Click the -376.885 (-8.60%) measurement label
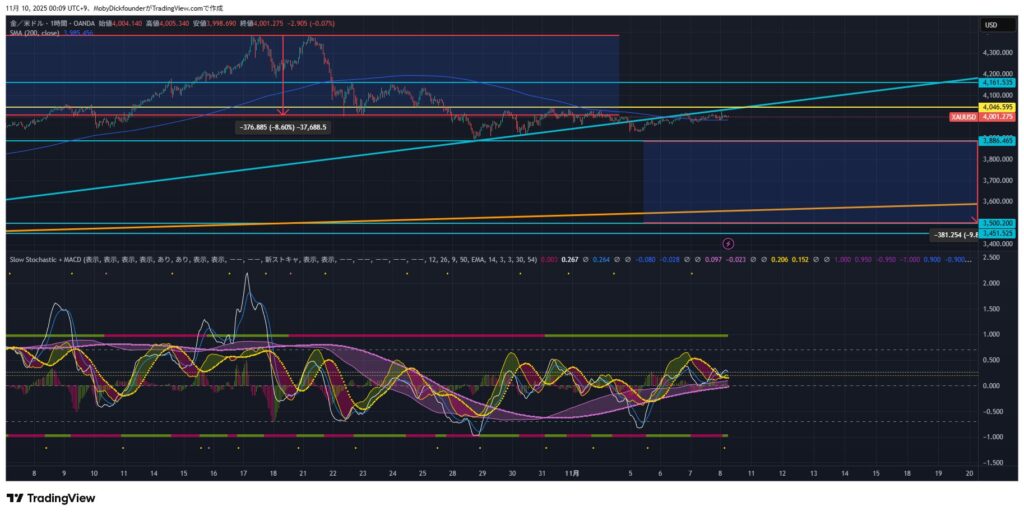Image resolution: width=1024 pixels, height=515 pixels. (x=284, y=127)
